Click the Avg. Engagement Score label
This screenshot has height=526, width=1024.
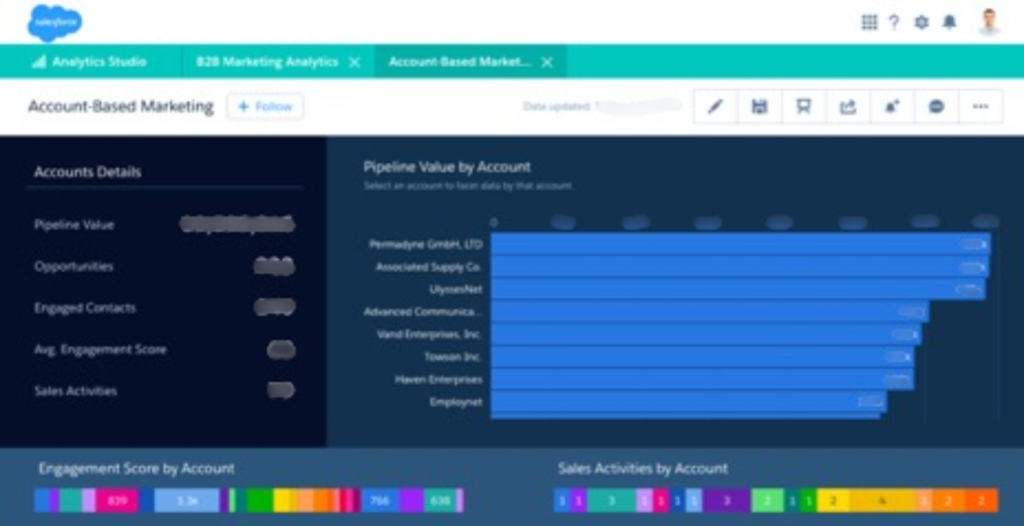coord(100,350)
